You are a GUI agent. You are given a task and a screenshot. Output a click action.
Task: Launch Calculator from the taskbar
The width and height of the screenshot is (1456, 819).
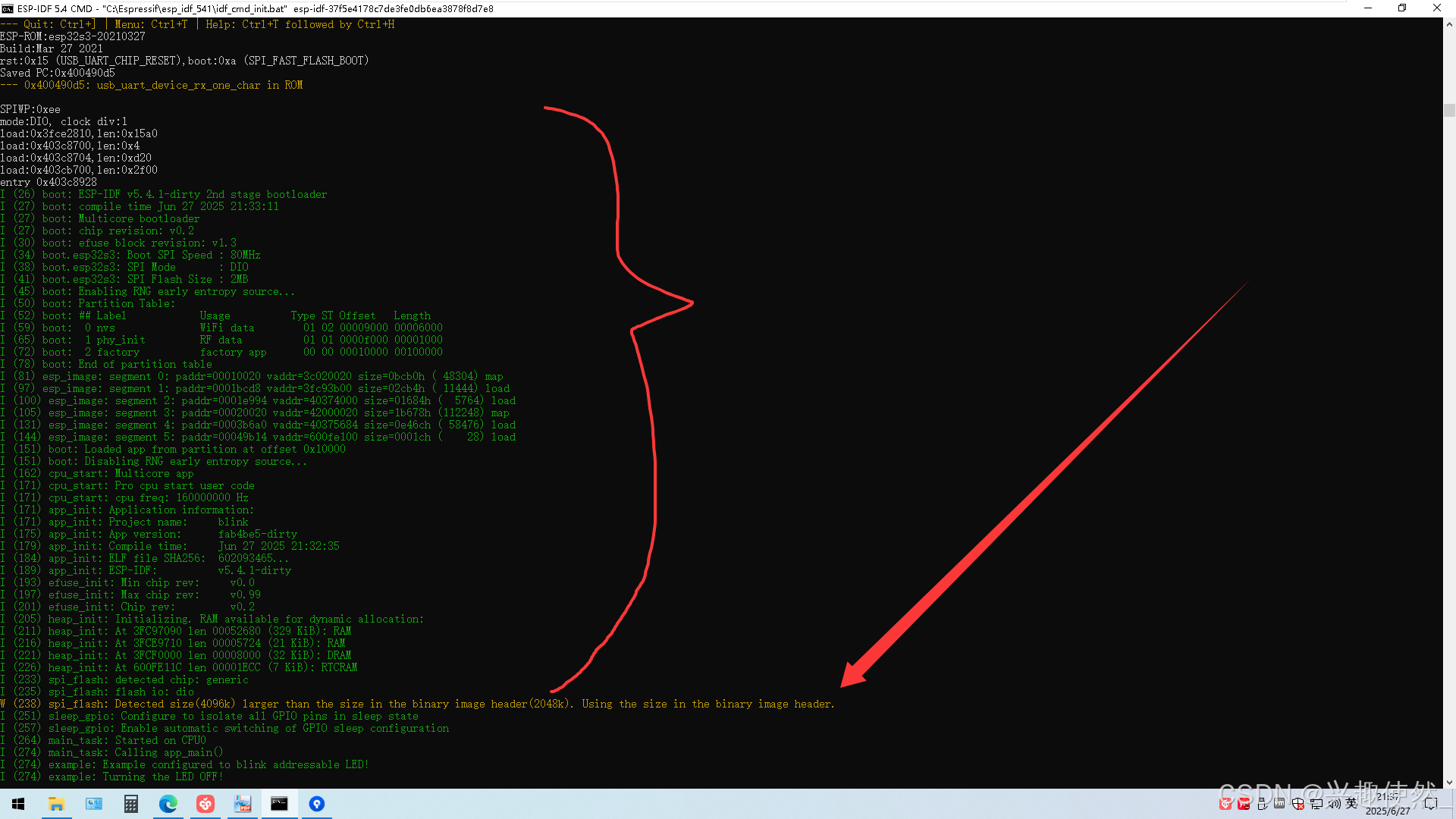tap(130, 804)
